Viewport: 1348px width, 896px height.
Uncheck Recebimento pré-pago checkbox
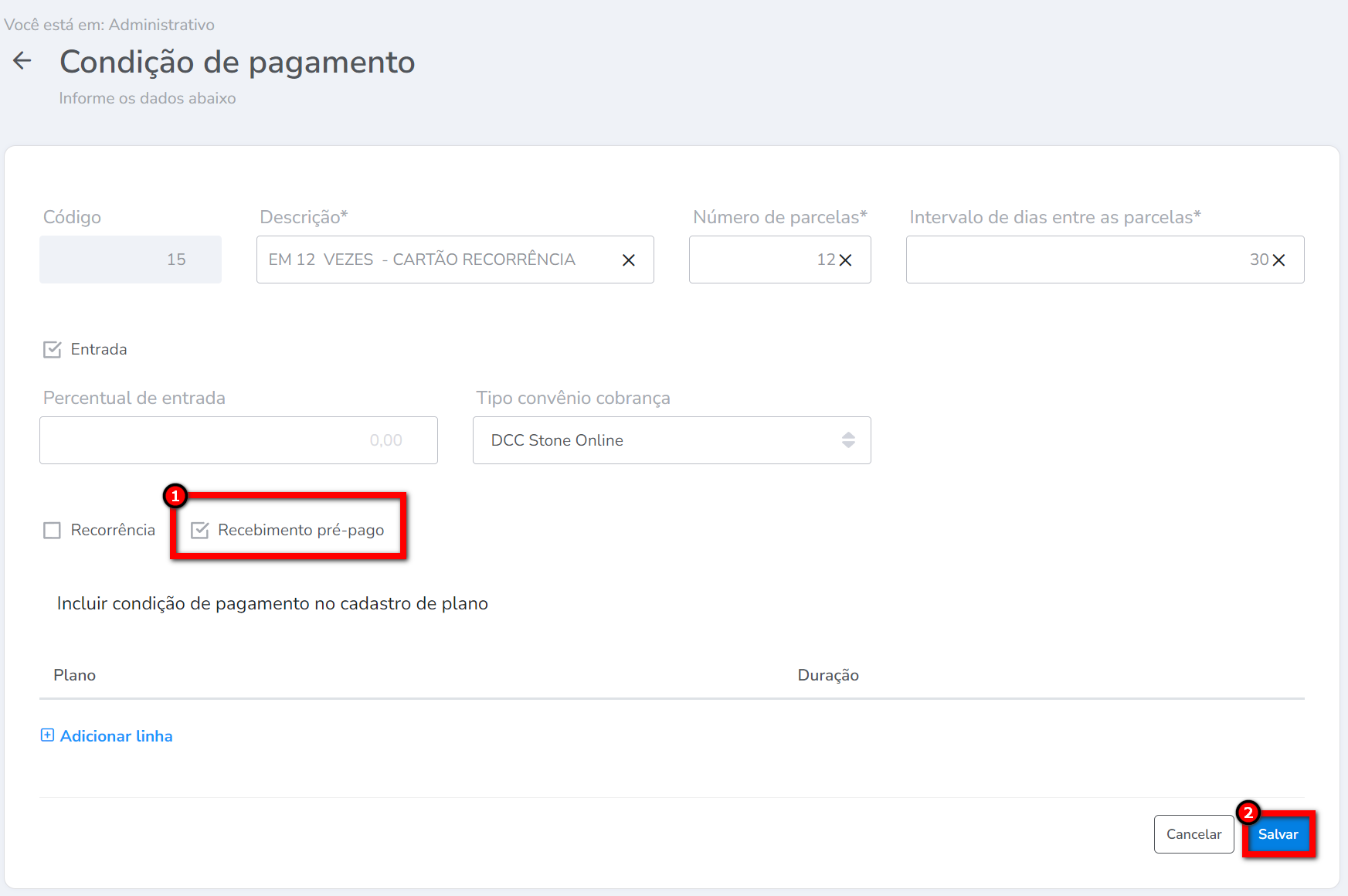[x=200, y=531]
